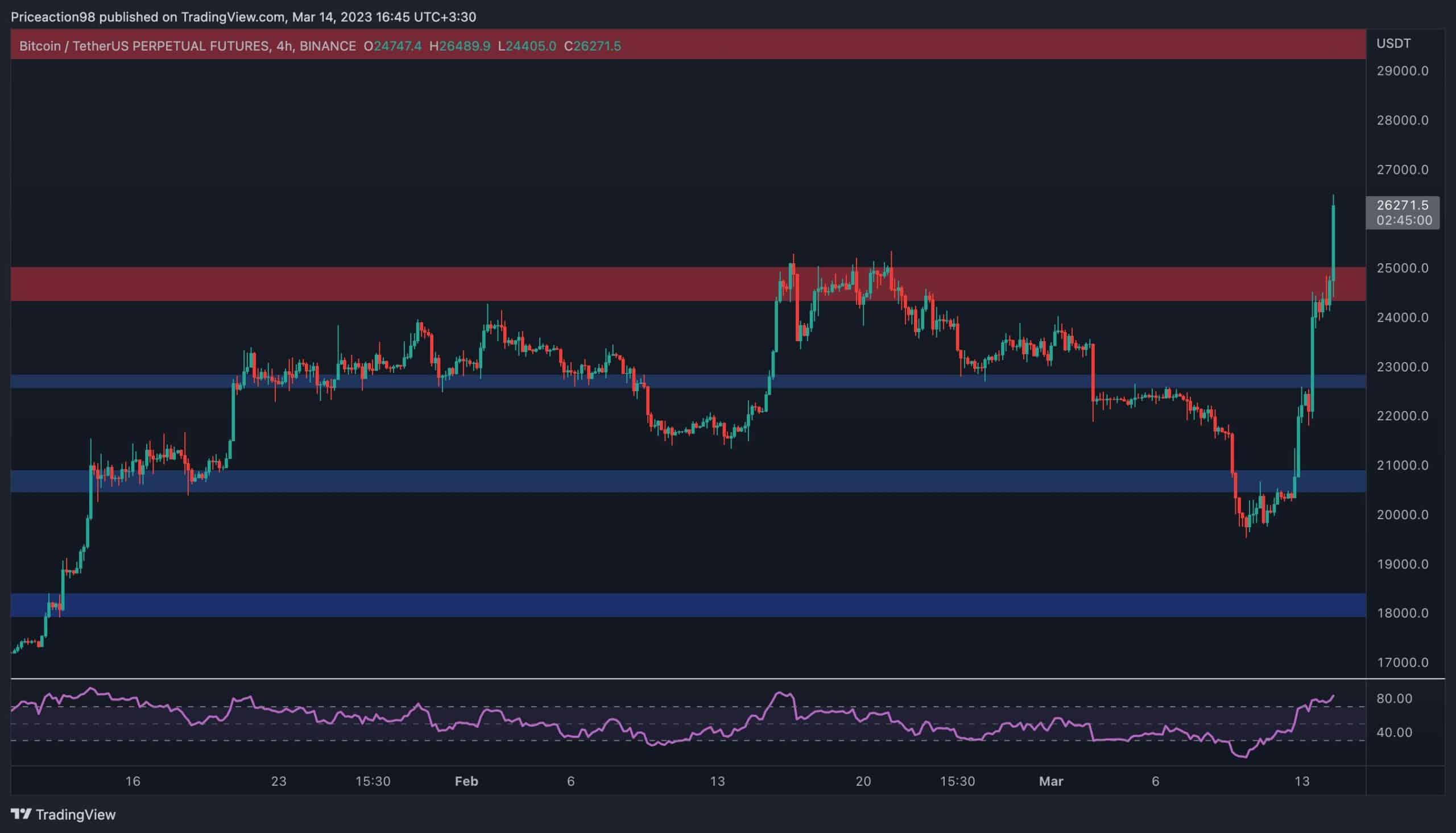Image resolution: width=1456 pixels, height=833 pixels.
Task: Click the Priceaction98 author name
Action: click(55, 16)
